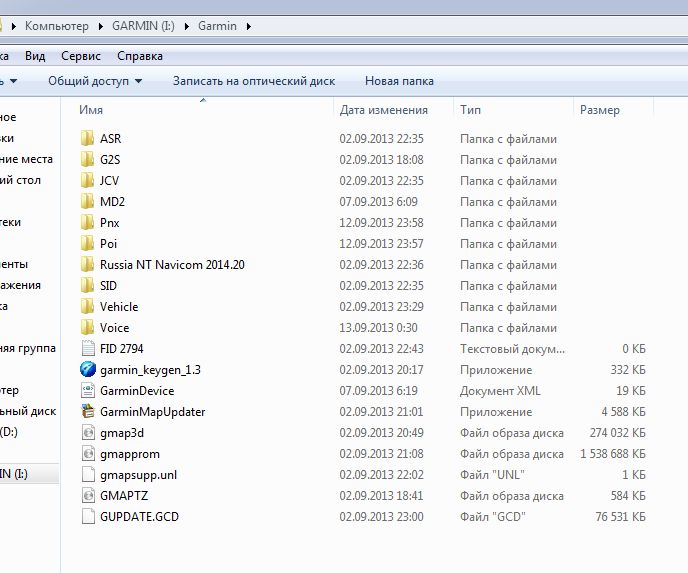Click the GarminMapUpdater application icon
The width and height of the screenshot is (688, 573).
click(88, 412)
